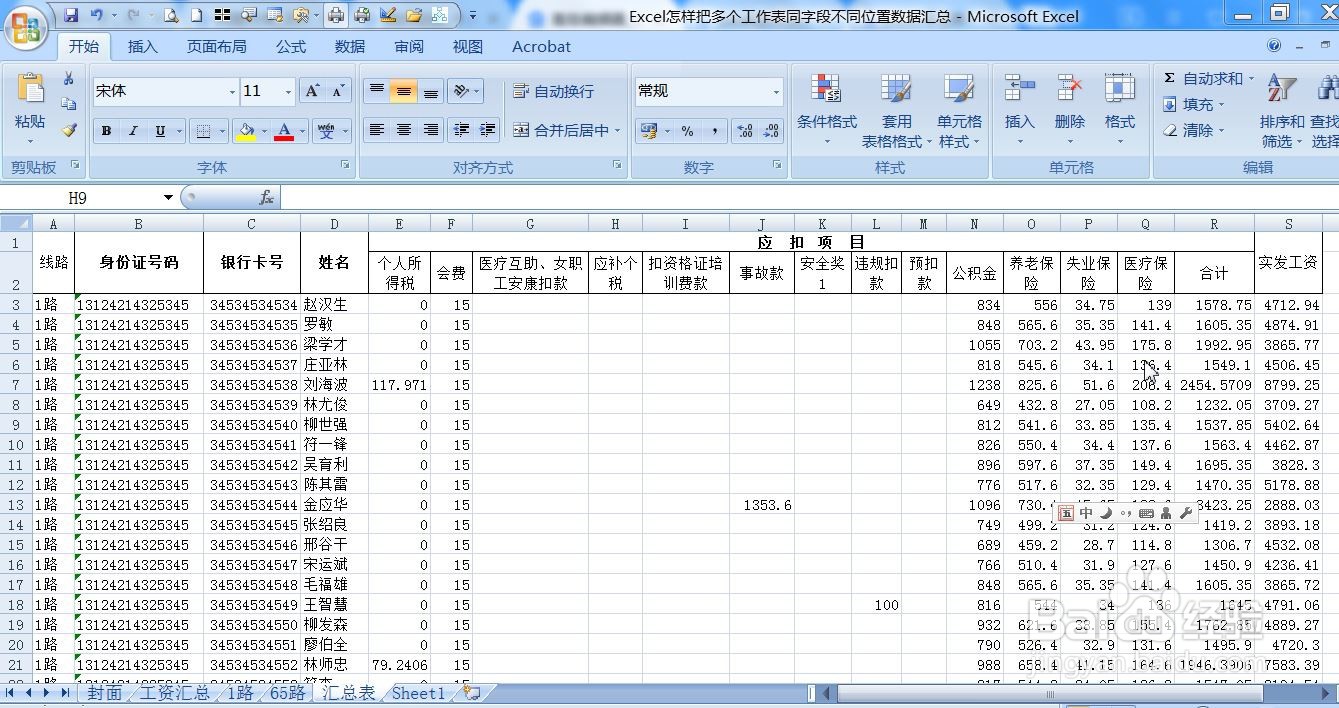Switch to the 插入 ribbon tab
This screenshot has width=1339, height=708.
[x=142, y=46]
